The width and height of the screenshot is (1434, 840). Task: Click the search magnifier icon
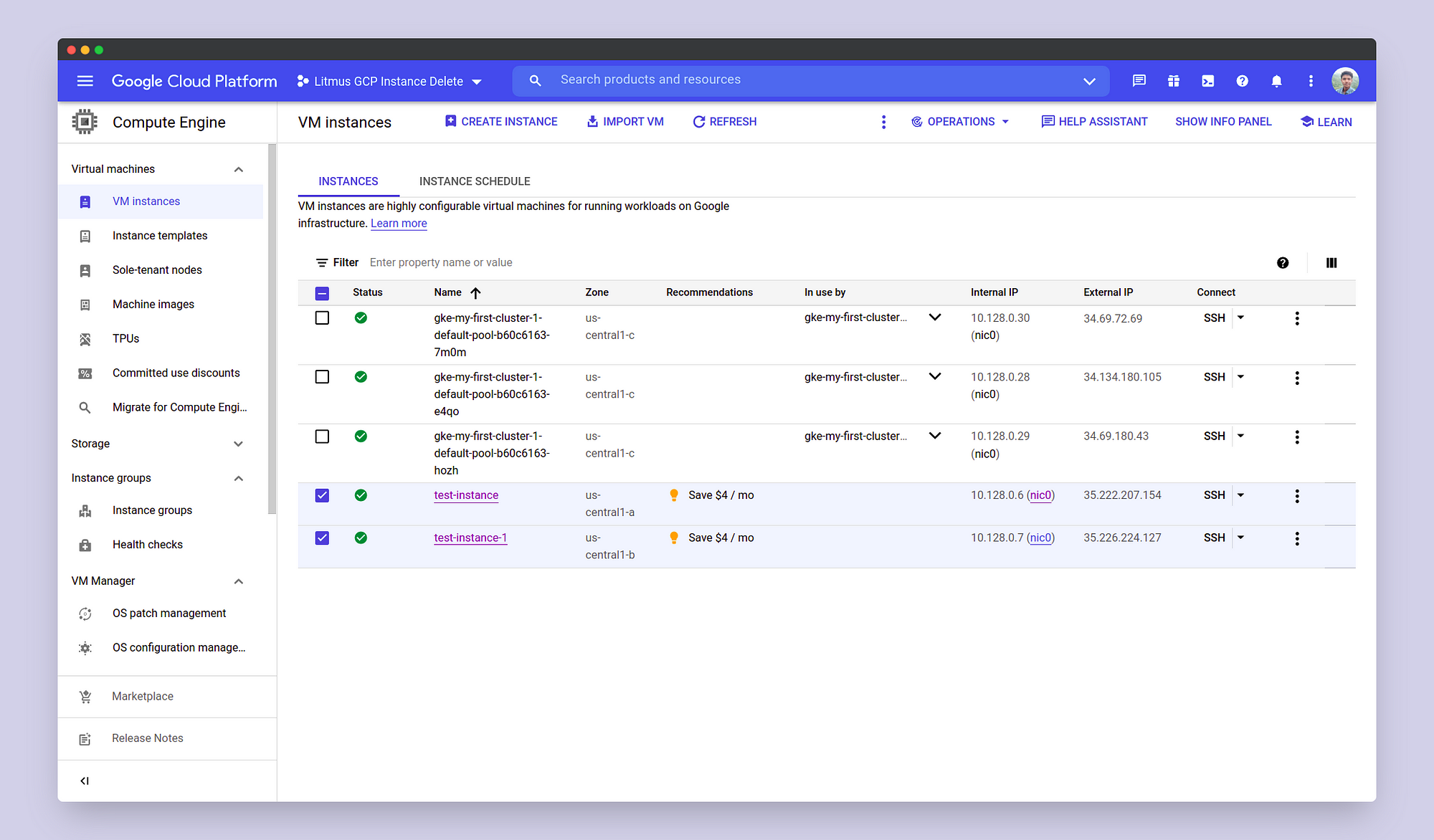535,81
